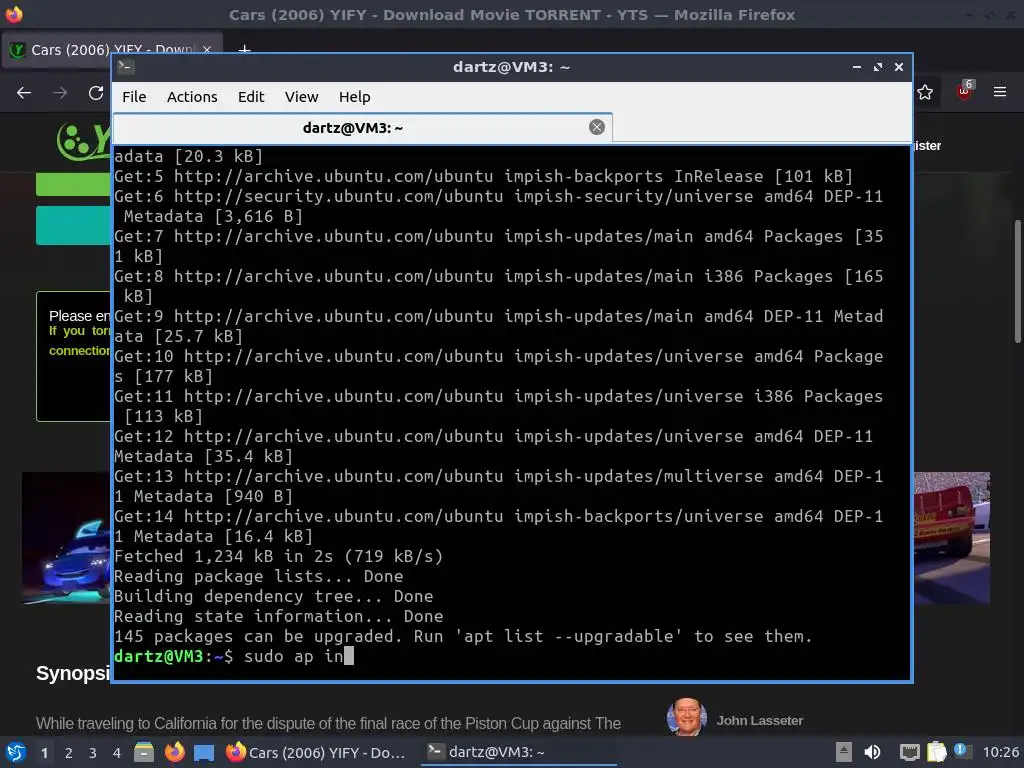
Task: Click the 'Fetched 1,234 kB in 2s' line
Action: pos(279,556)
